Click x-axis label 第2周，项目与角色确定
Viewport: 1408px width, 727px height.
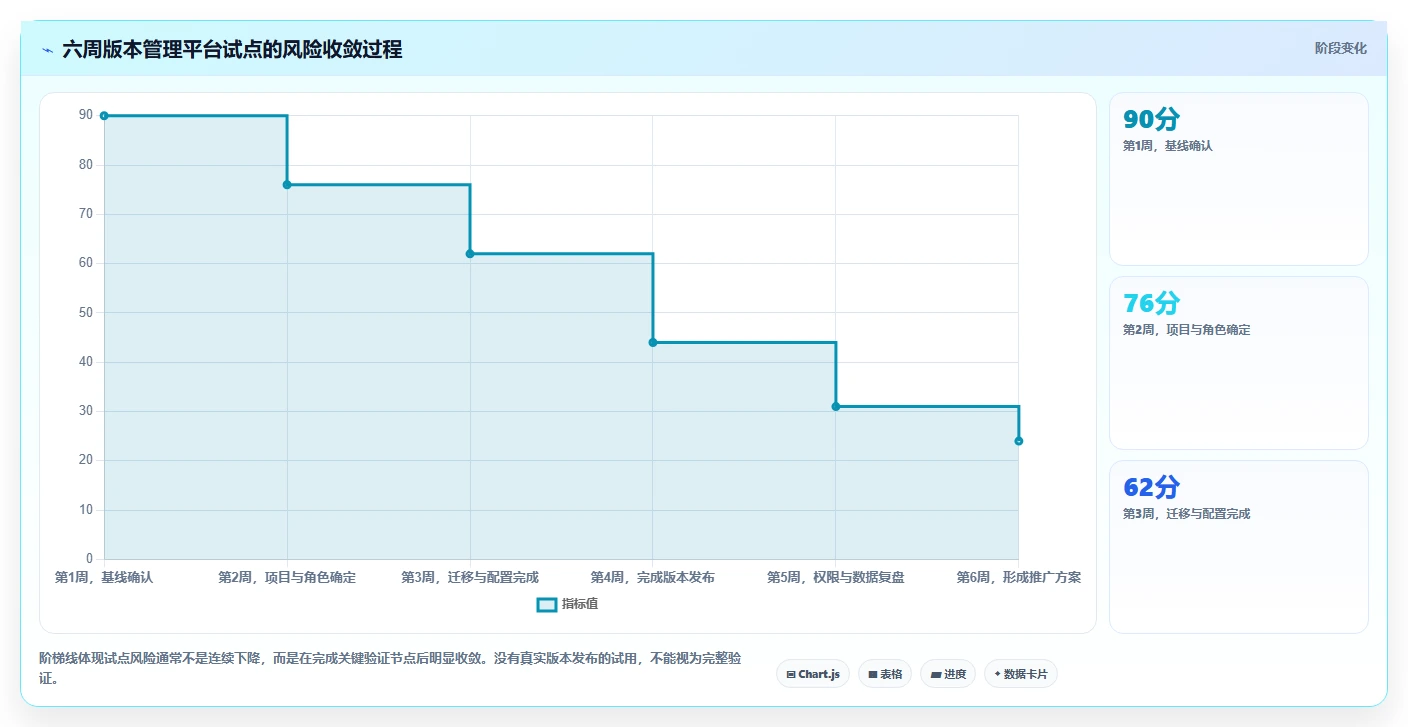[x=287, y=578]
